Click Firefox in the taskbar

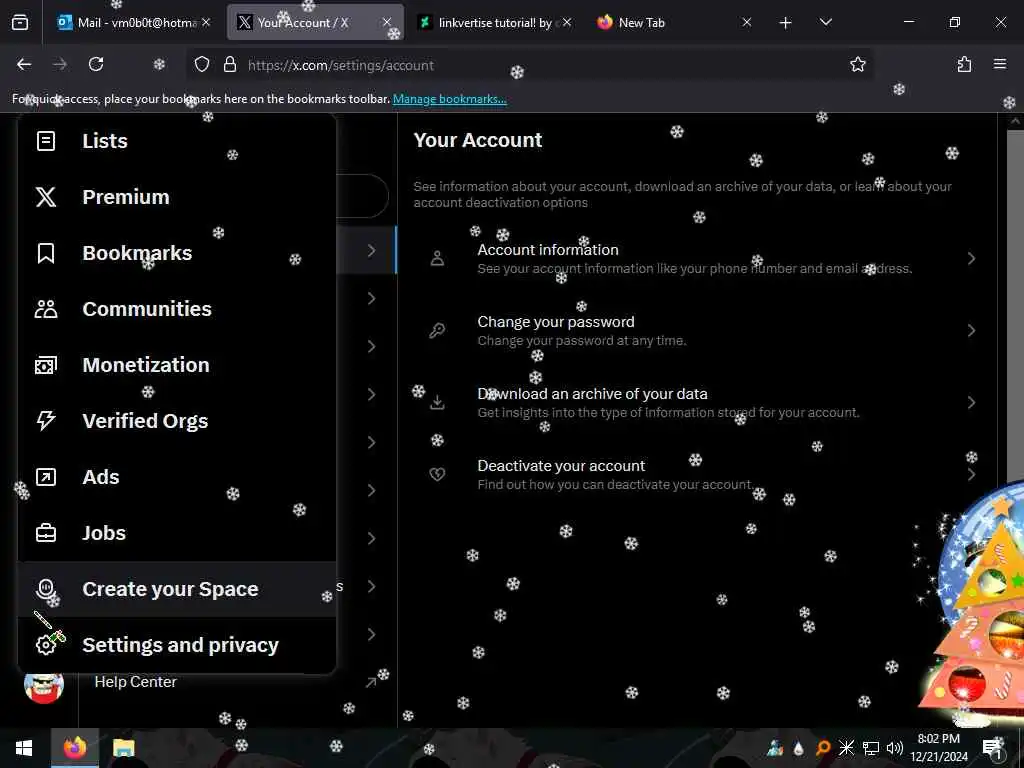75,748
